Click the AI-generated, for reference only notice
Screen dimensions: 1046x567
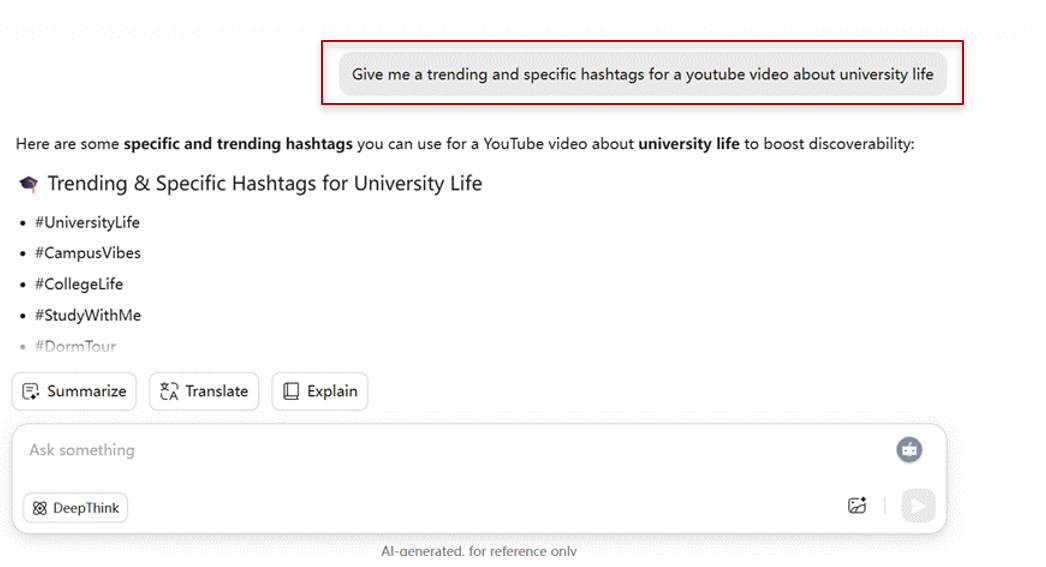point(479,551)
